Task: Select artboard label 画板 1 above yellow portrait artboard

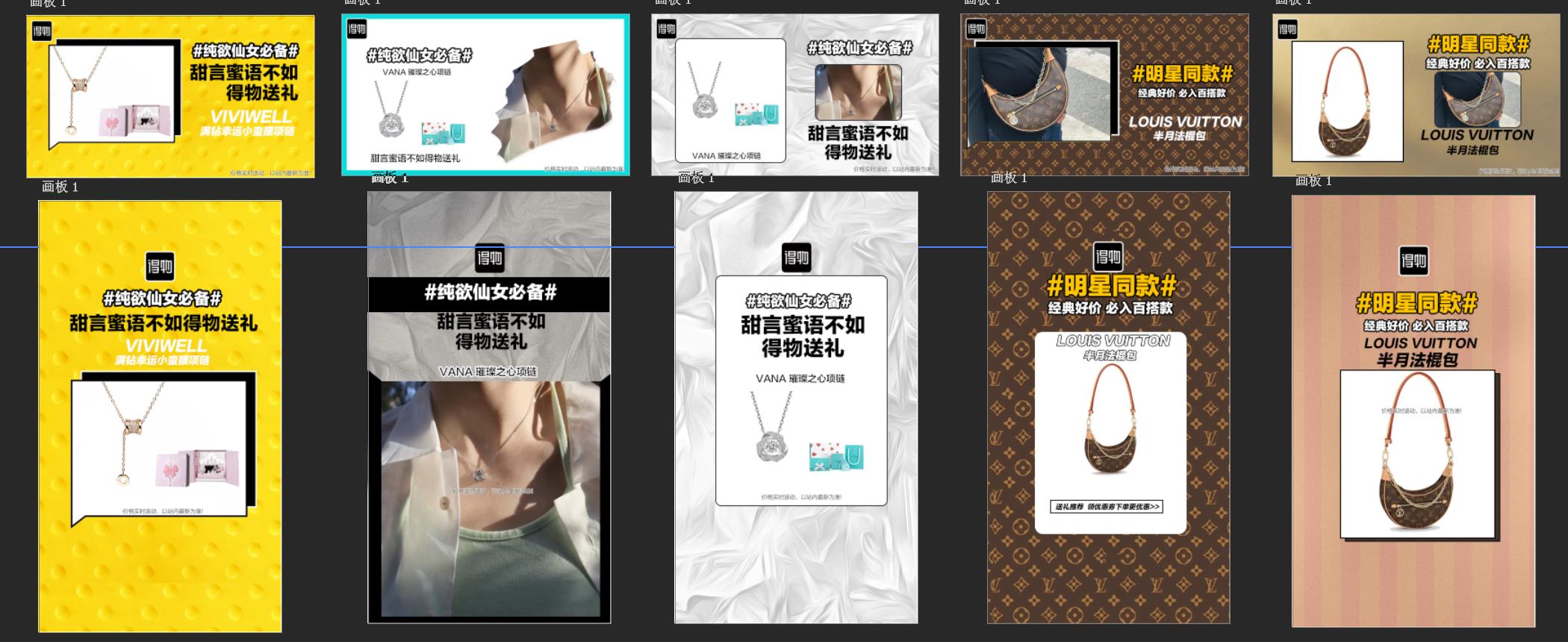Action: [x=60, y=187]
